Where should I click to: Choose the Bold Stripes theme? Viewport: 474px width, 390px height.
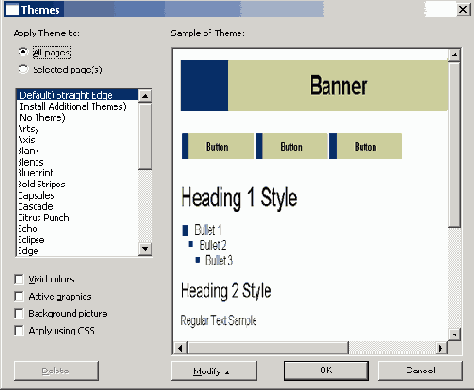pos(77,184)
